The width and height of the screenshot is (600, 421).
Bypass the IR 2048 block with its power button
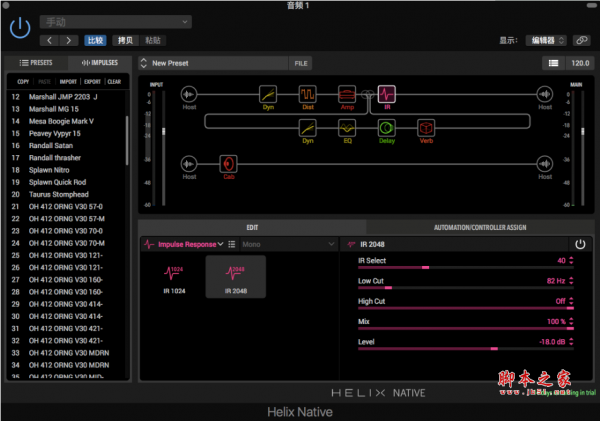point(579,243)
